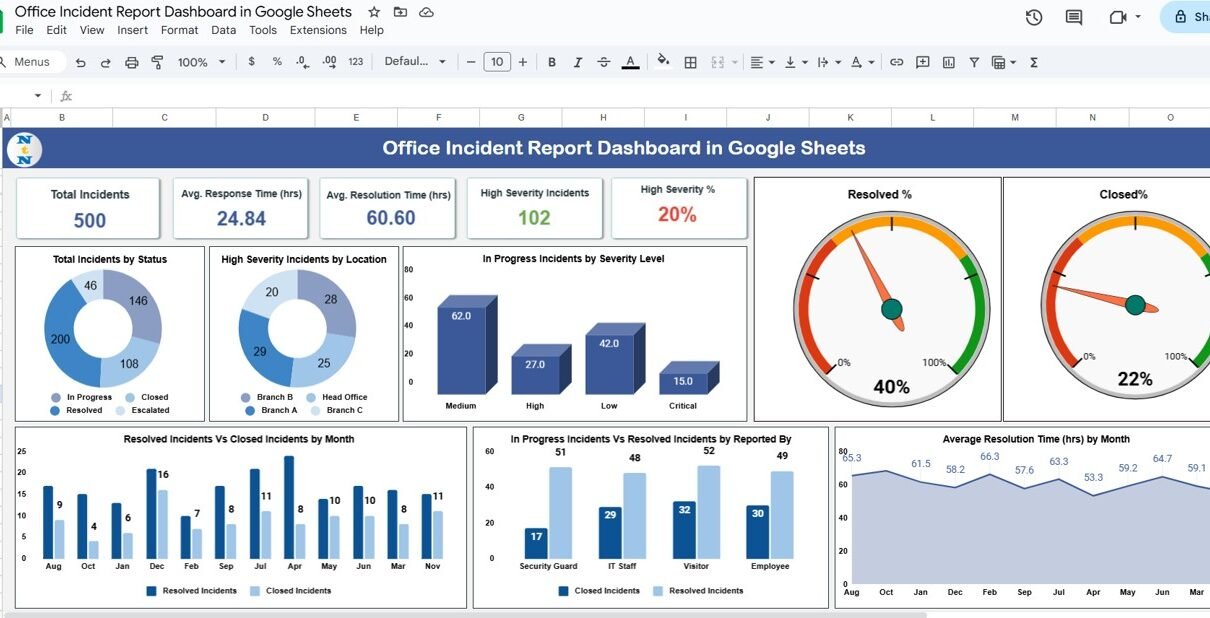Increase font size with plus button
This screenshot has height=618, width=1210.
[521, 62]
